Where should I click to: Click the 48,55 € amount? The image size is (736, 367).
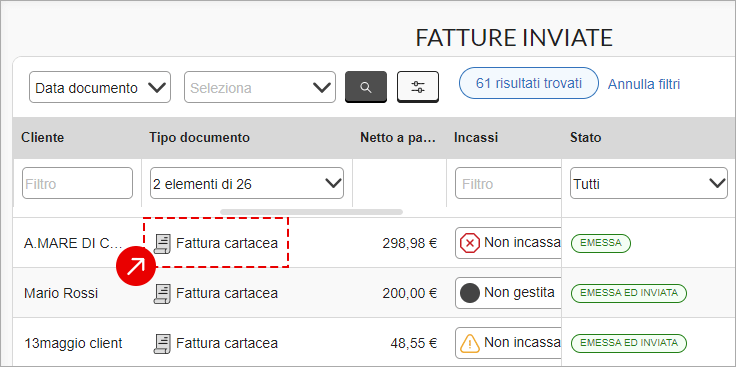(414, 344)
